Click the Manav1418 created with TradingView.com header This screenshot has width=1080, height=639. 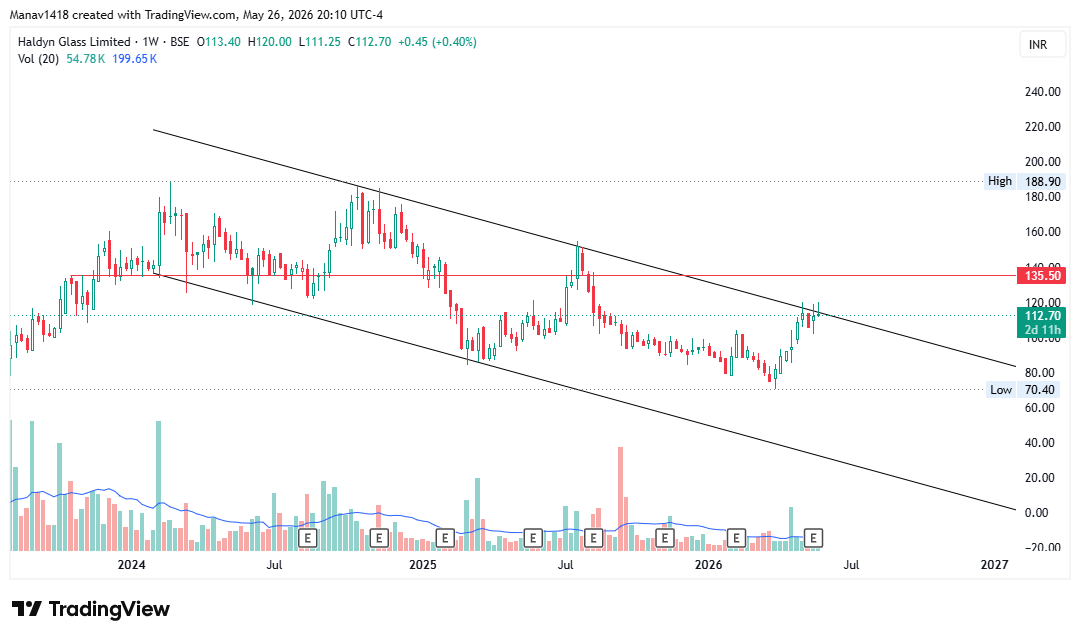(196, 14)
